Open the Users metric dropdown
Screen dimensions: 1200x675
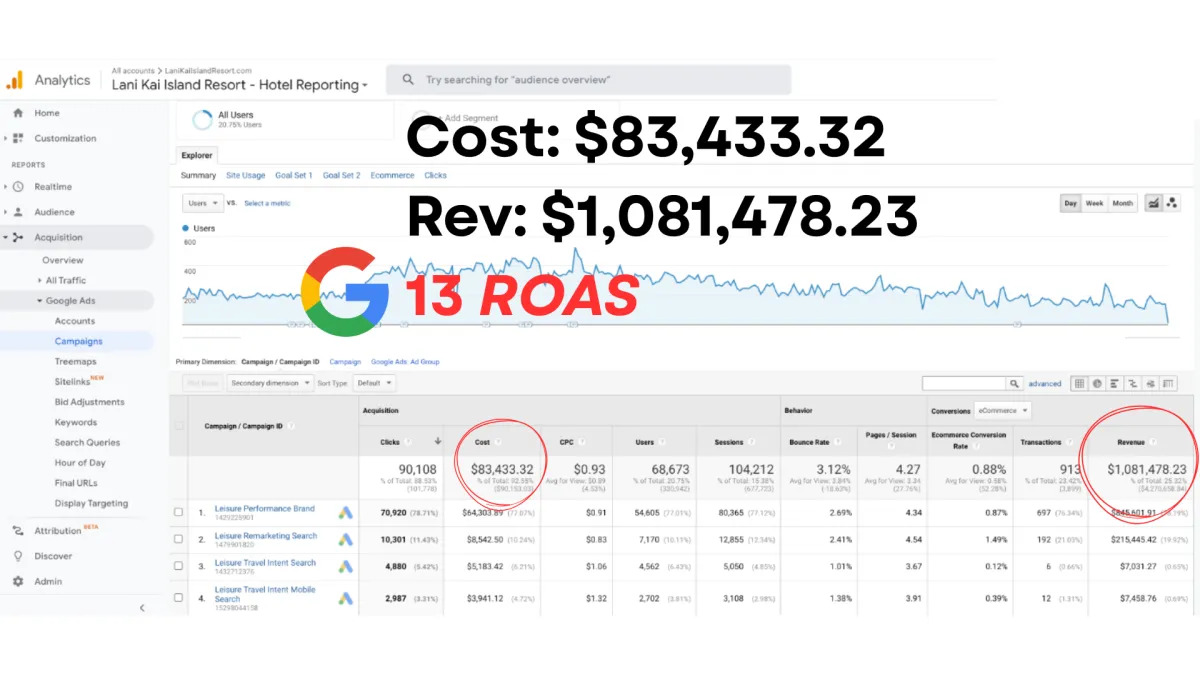point(204,203)
